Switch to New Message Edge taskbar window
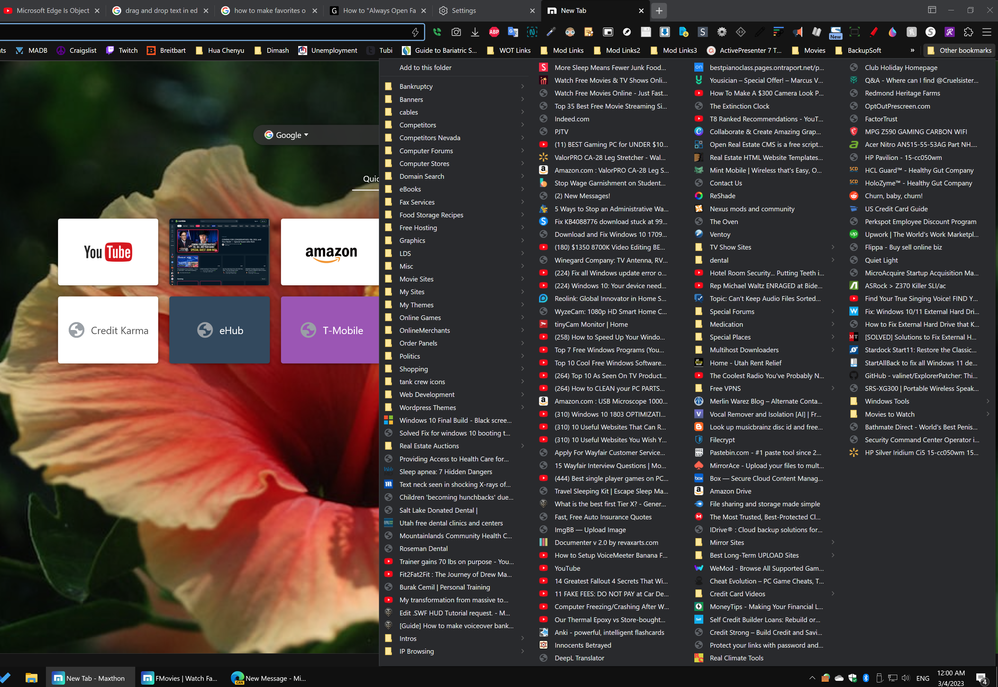 (x=269, y=678)
